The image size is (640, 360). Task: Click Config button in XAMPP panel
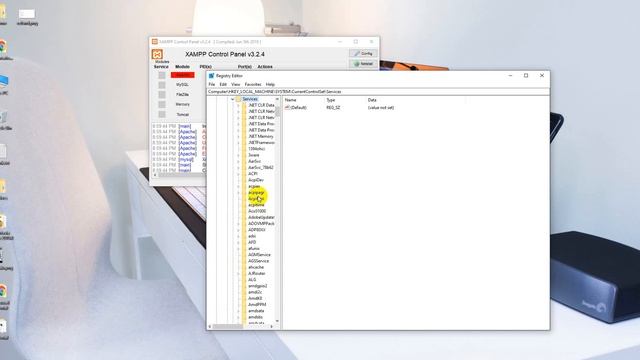363,53
